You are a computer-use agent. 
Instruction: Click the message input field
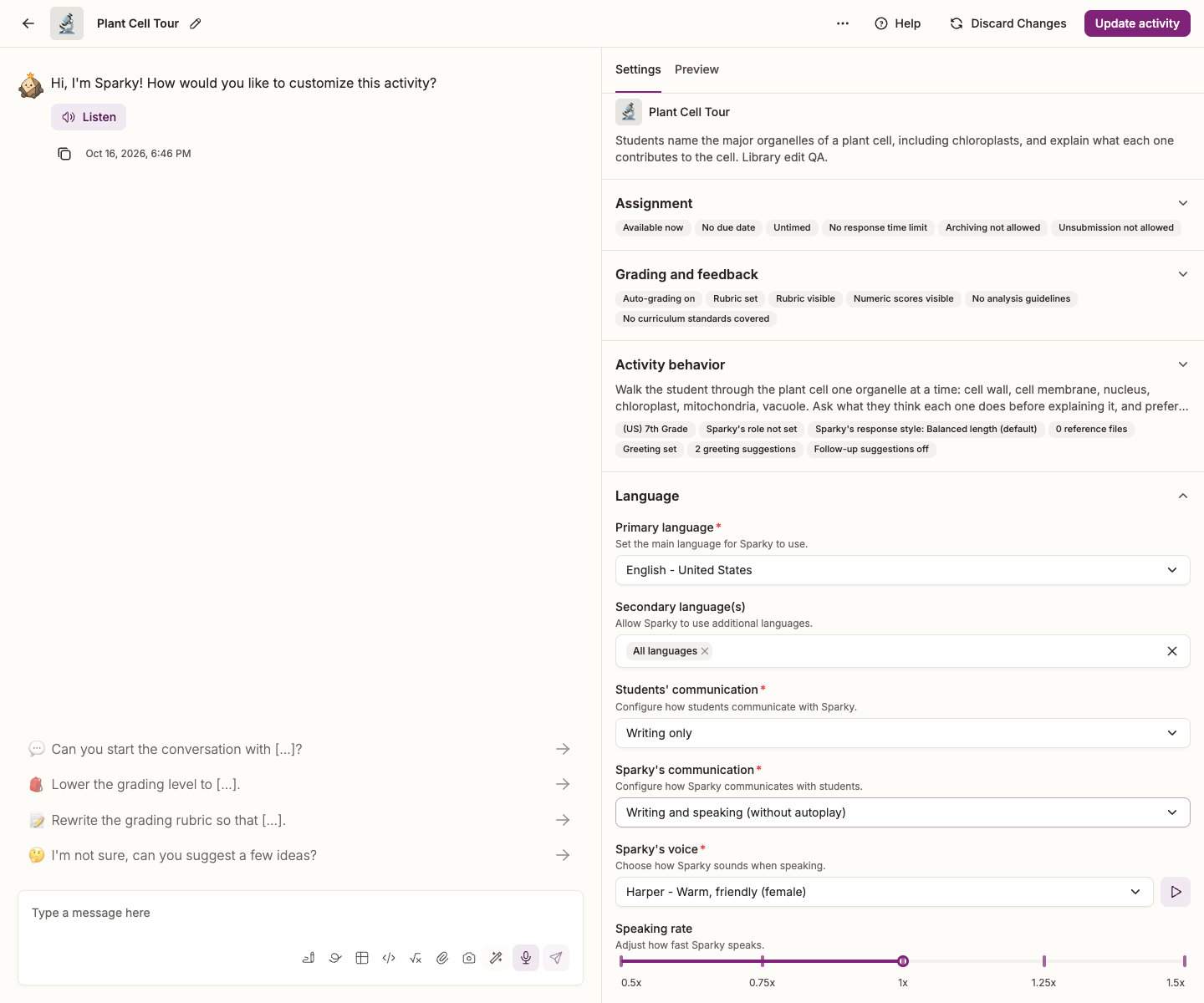tap(300, 913)
